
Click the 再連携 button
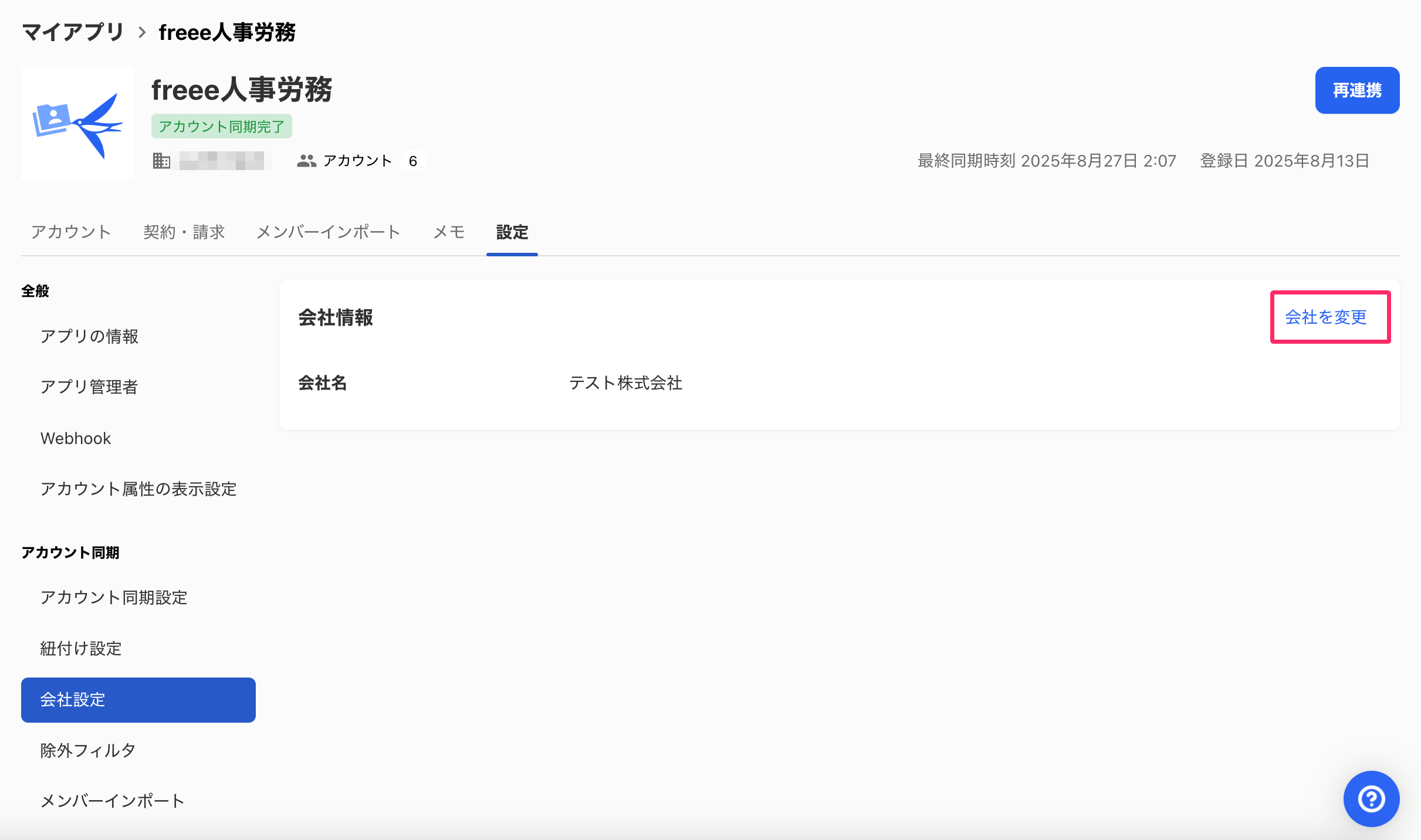point(1357,90)
